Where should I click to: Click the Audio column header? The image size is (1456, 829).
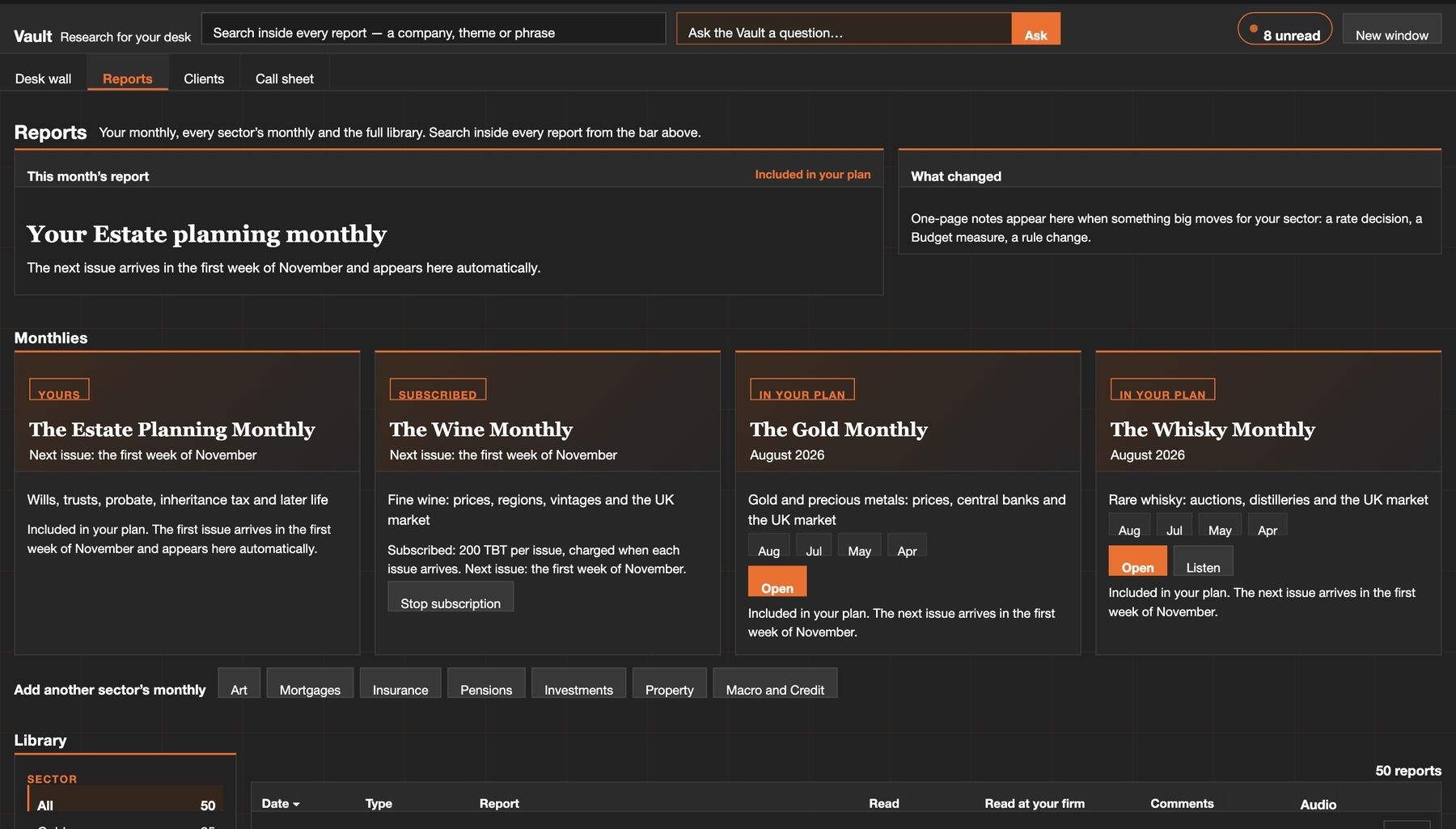tap(1318, 804)
